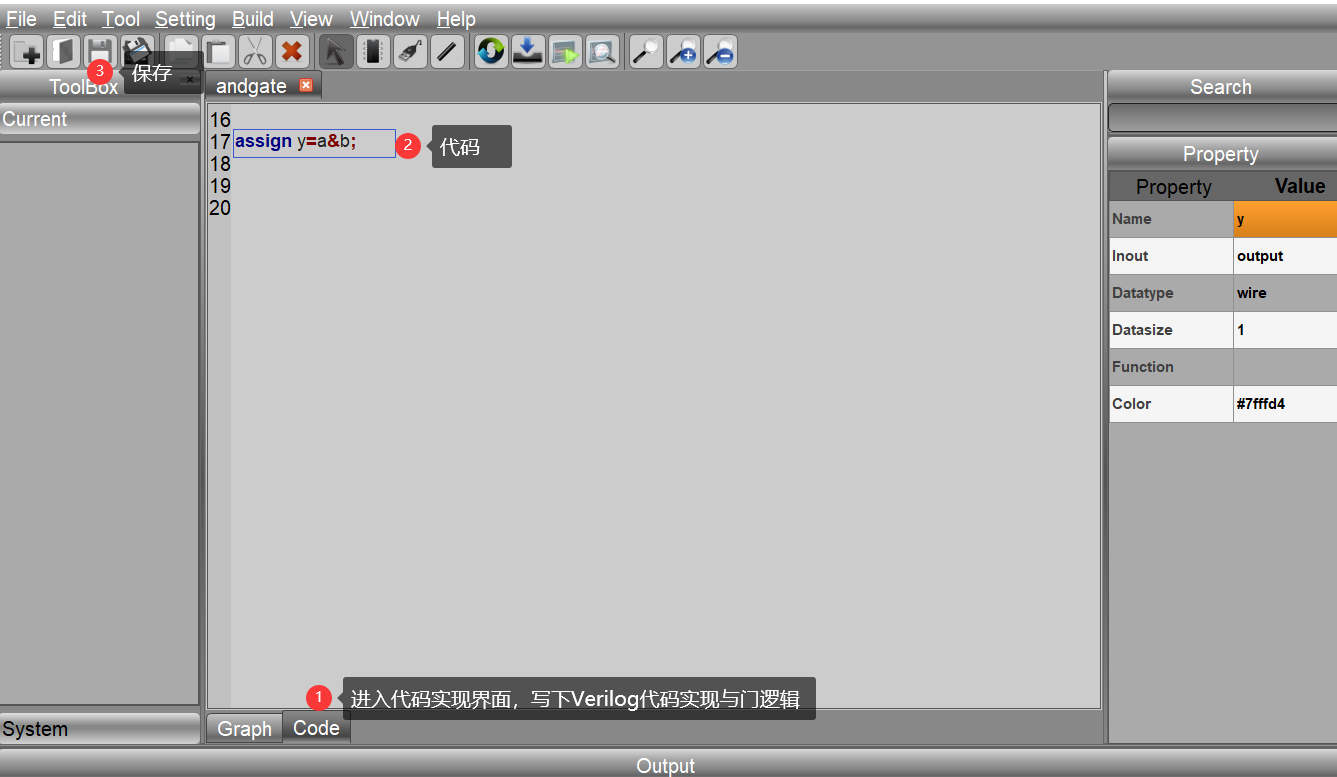1337x777 pixels.
Task: Click the Color value '#7fffd4'
Action: [1285, 404]
